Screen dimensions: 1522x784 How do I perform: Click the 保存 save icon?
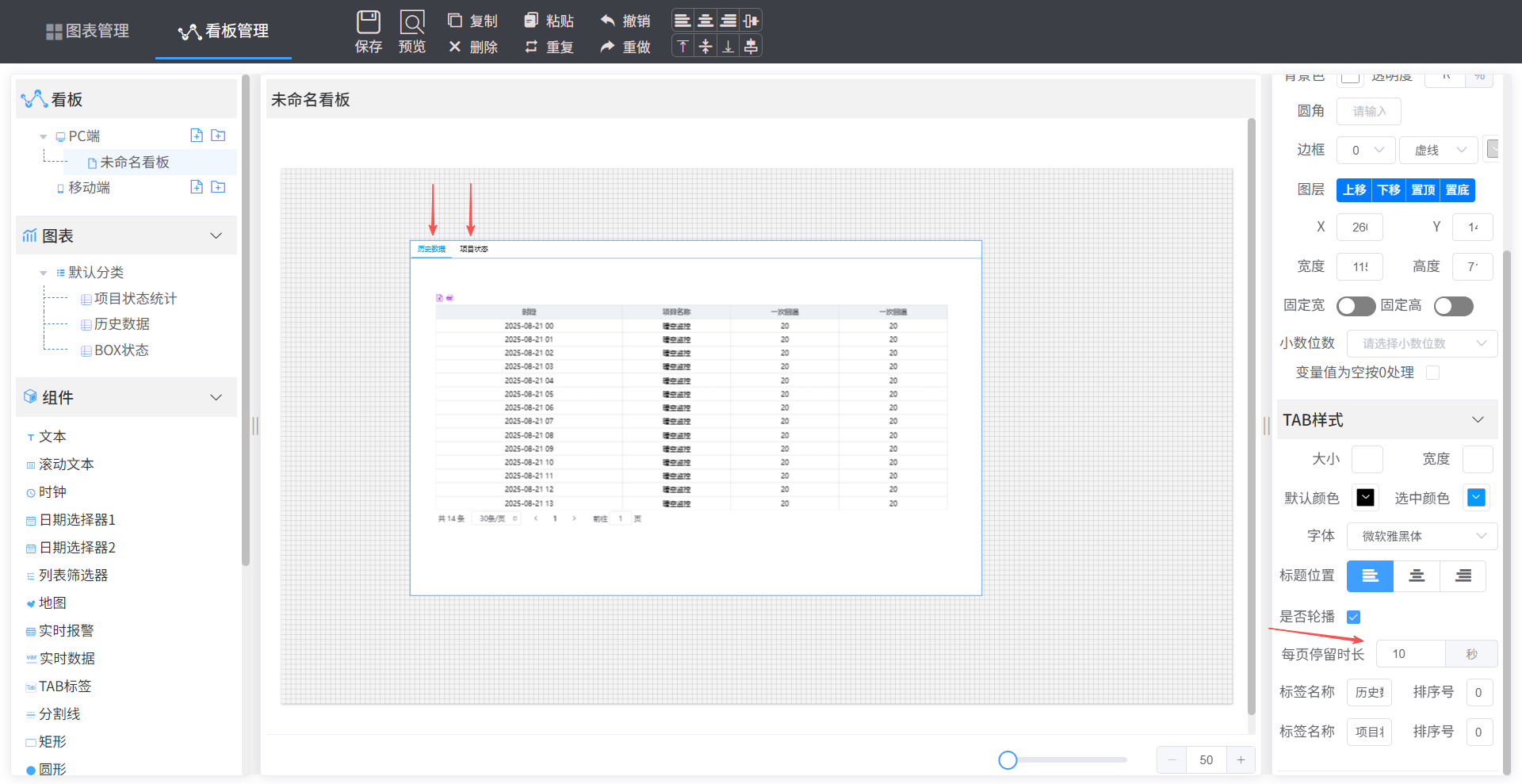tap(368, 21)
